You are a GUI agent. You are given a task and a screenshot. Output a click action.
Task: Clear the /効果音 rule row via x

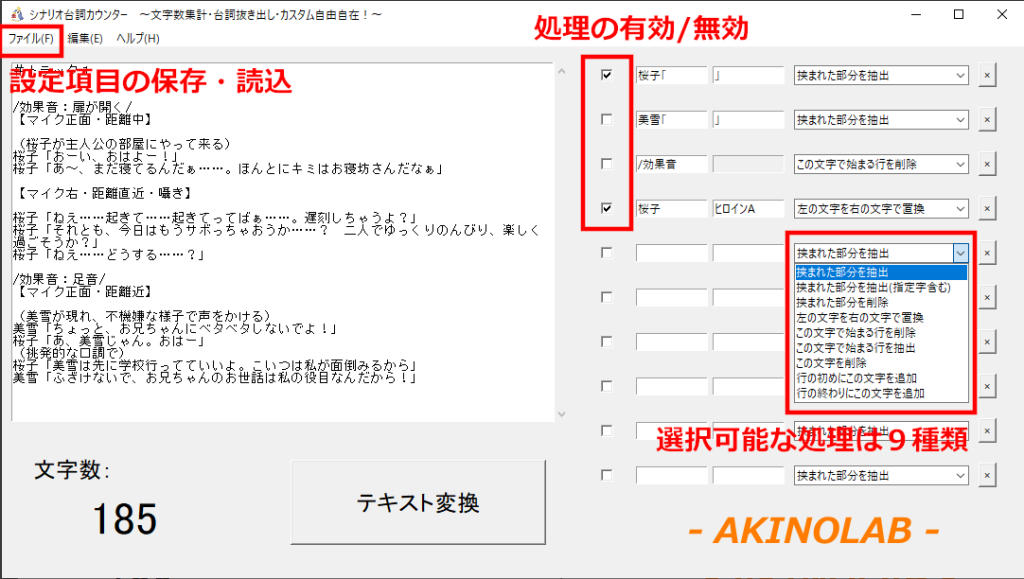click(987, 164)
